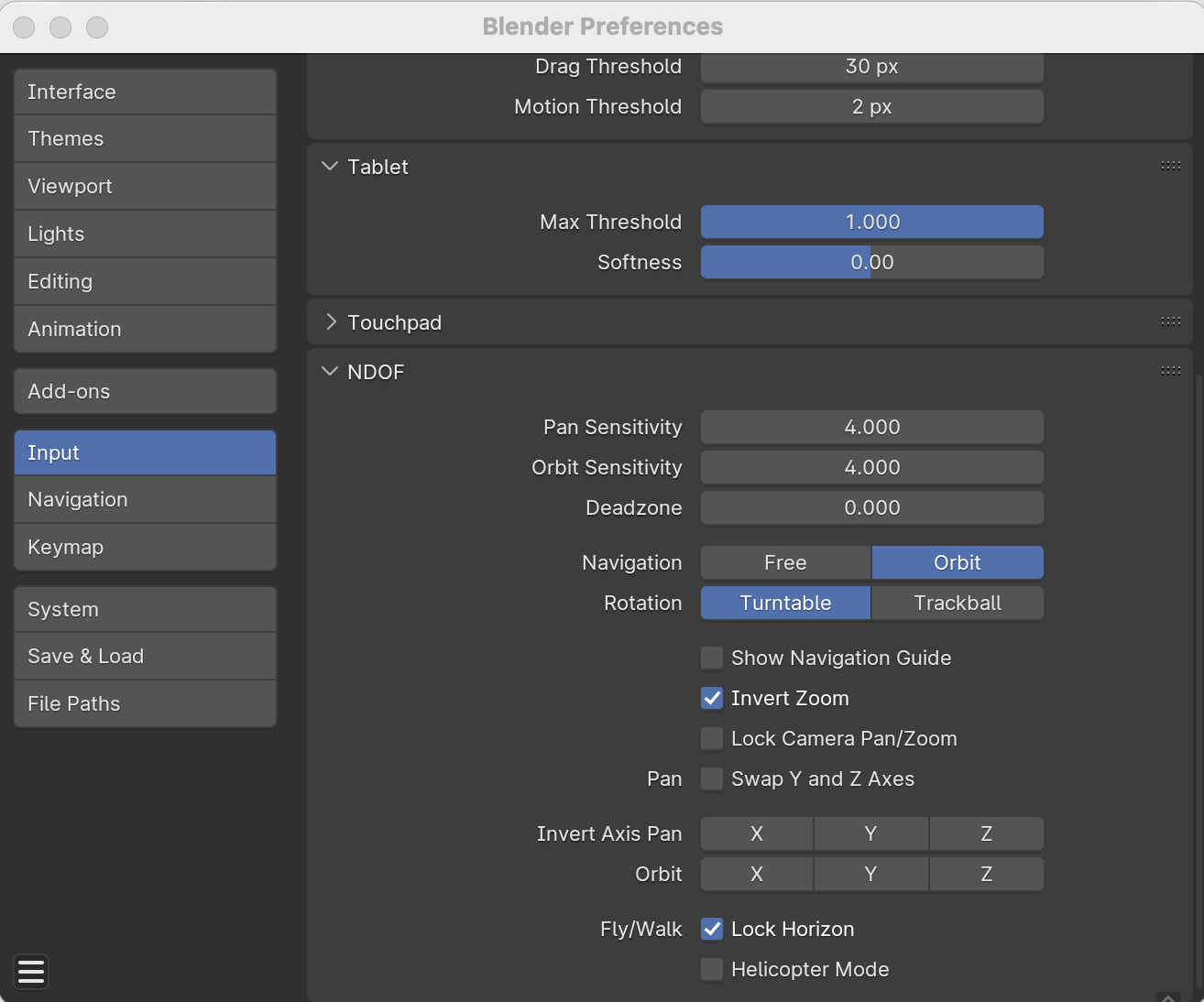Screen dimensions: 1204x1002
Task: Enable Helicopter Mode
Action: coord(712,969)
